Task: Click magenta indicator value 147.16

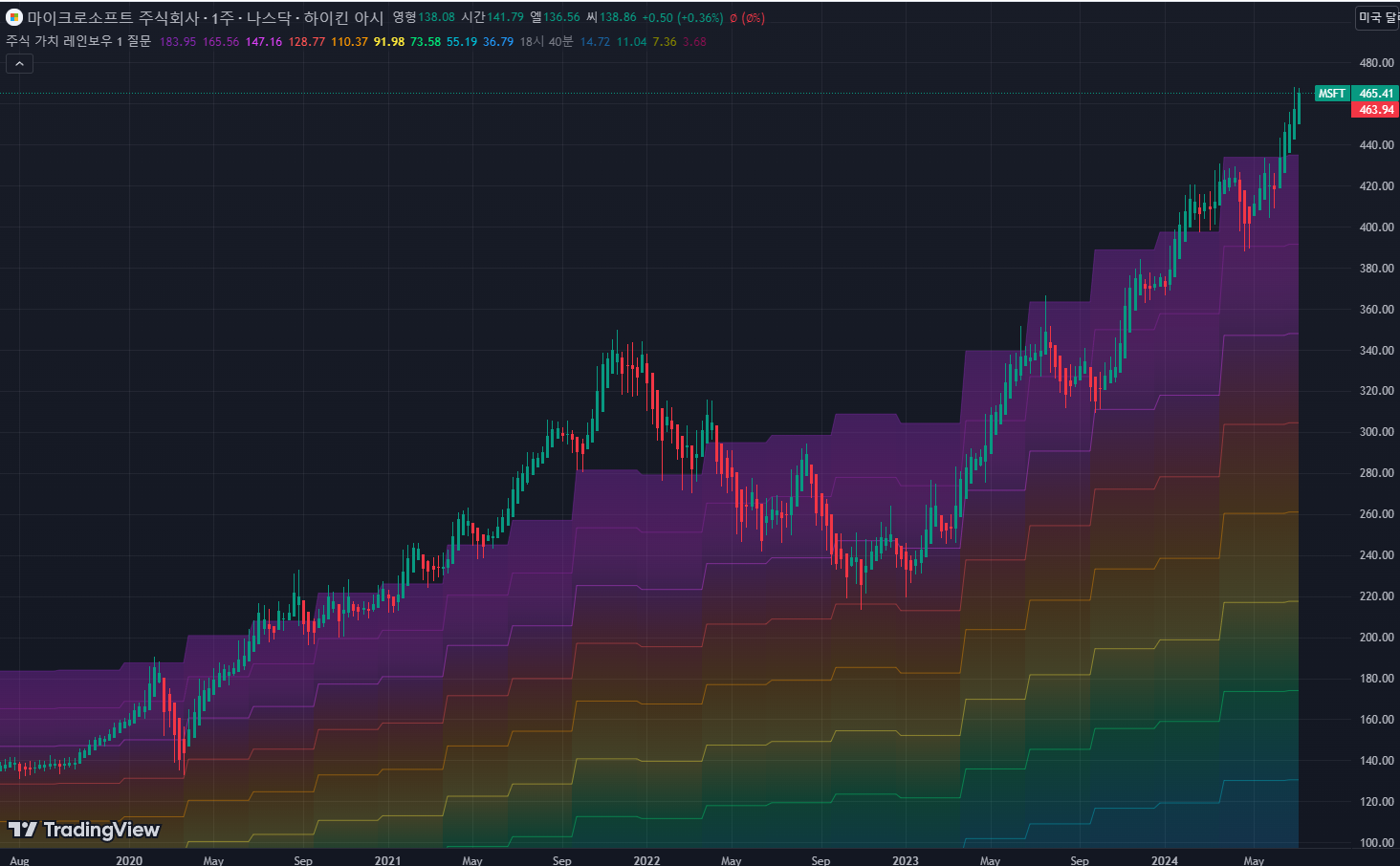Action: pos(264,41)
